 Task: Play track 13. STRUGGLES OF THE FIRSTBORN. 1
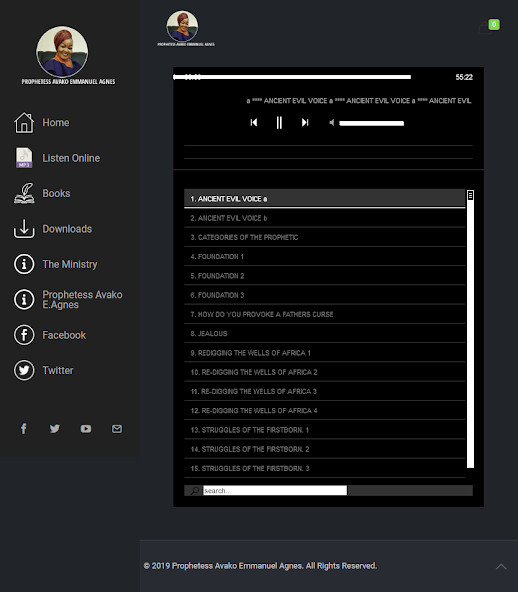tap(325, 430)
